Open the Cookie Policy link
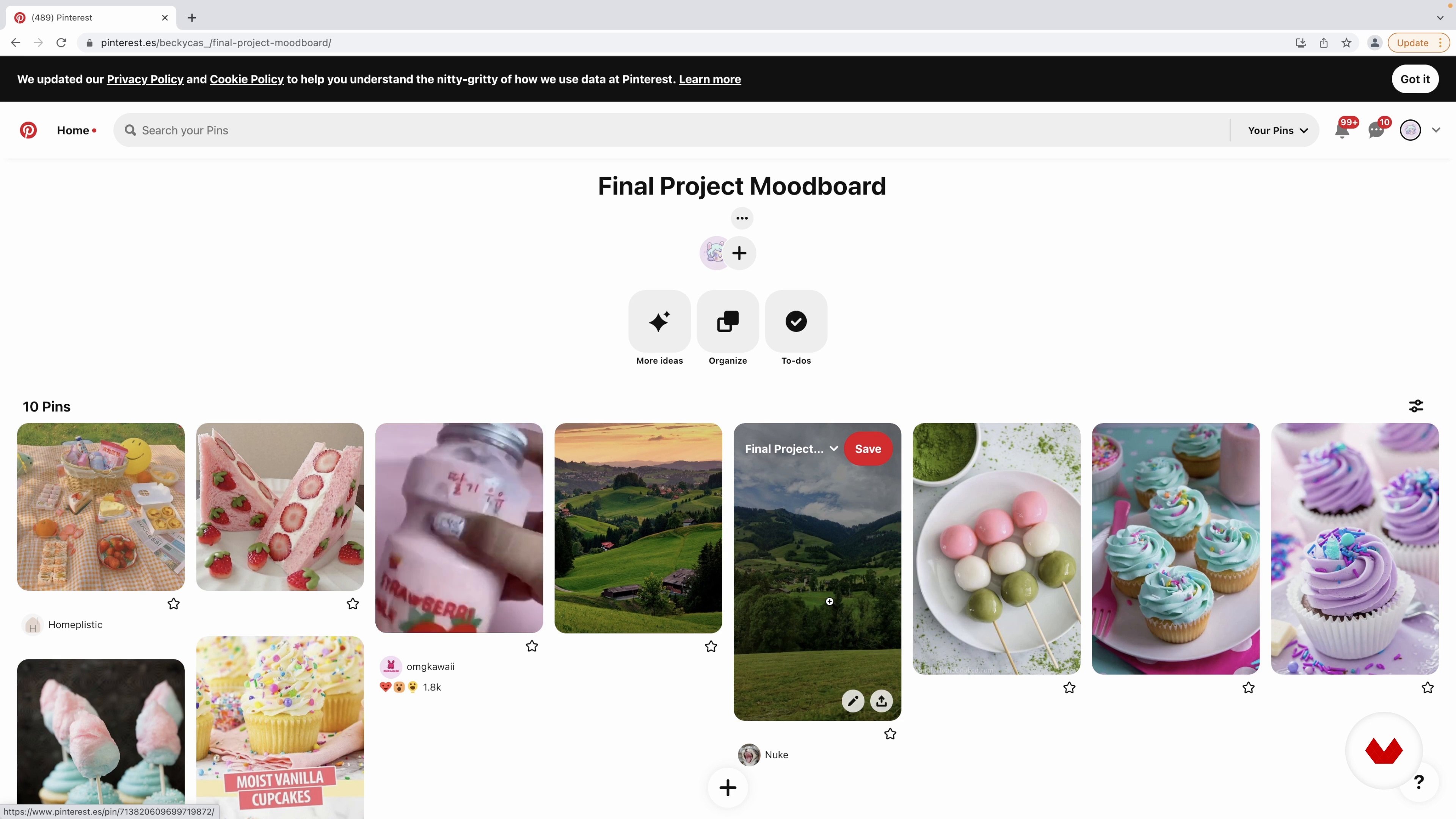Screen dimensions: 1456x819 246,79
